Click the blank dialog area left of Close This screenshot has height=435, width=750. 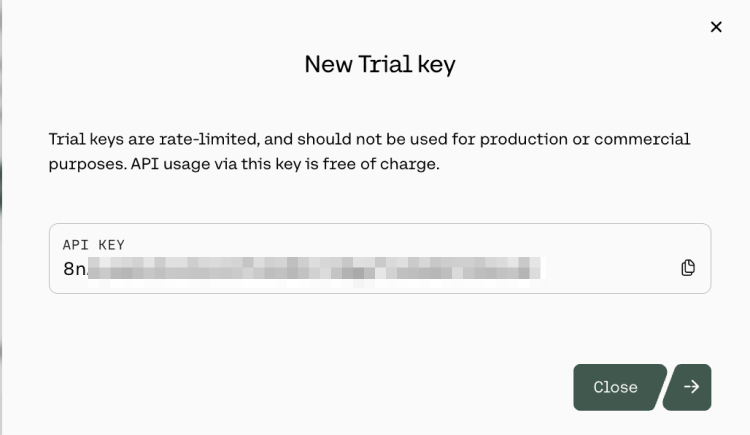pos(300,387)
